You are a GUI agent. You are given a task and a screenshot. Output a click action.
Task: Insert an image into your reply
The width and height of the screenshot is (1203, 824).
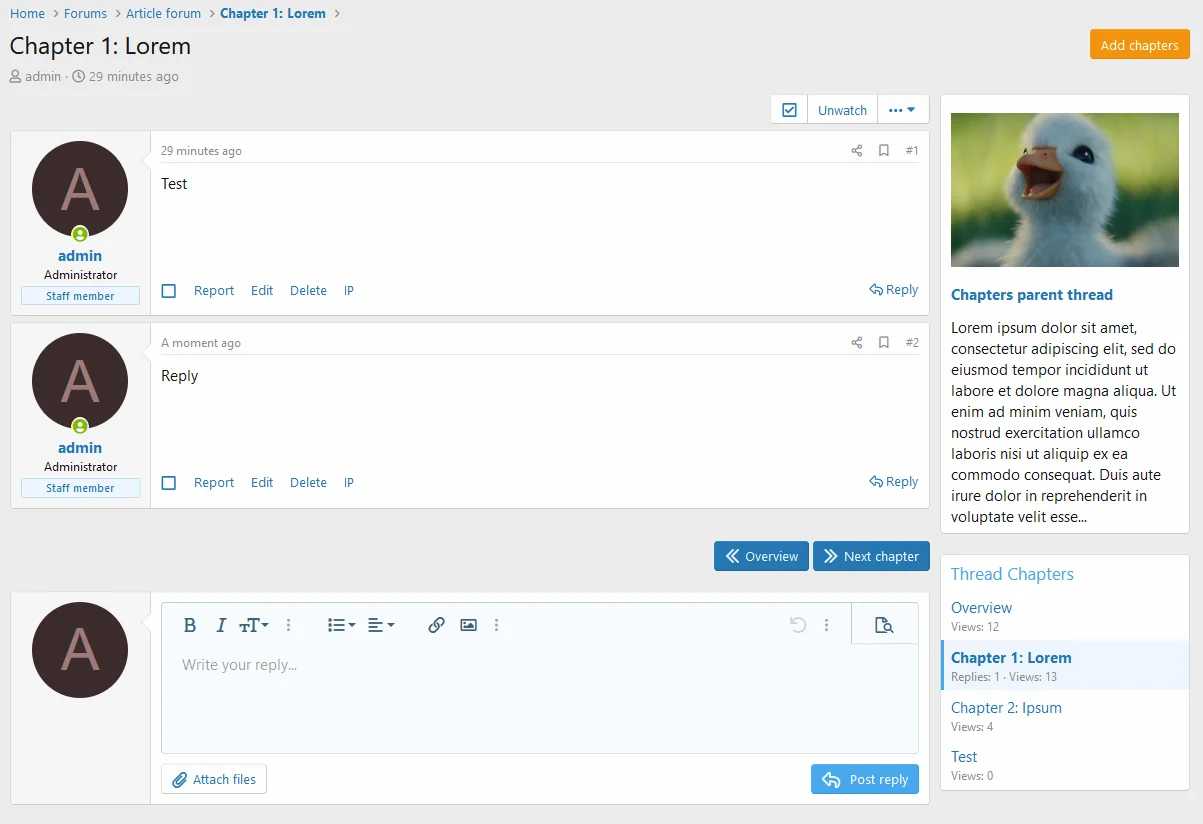pyautogui.click(x=468, y=625)
